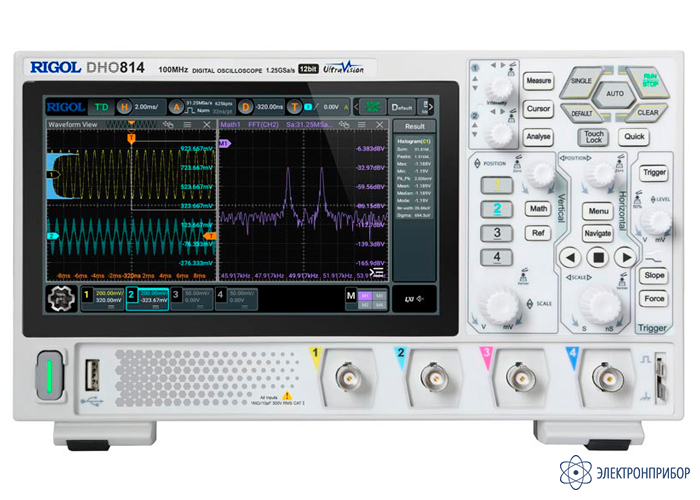Tap the orange T trigger settings icon
Image resolution: width=700 pixels, height=500 pixels.
[x=294, y=107]
